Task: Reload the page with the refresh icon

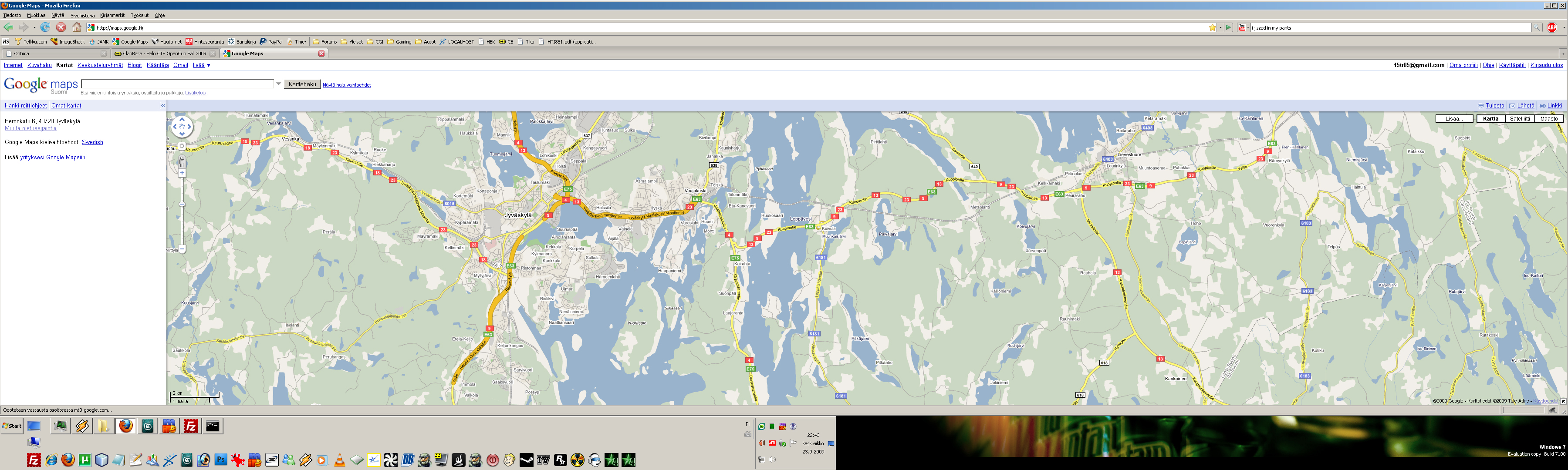Action: (46, 27)
